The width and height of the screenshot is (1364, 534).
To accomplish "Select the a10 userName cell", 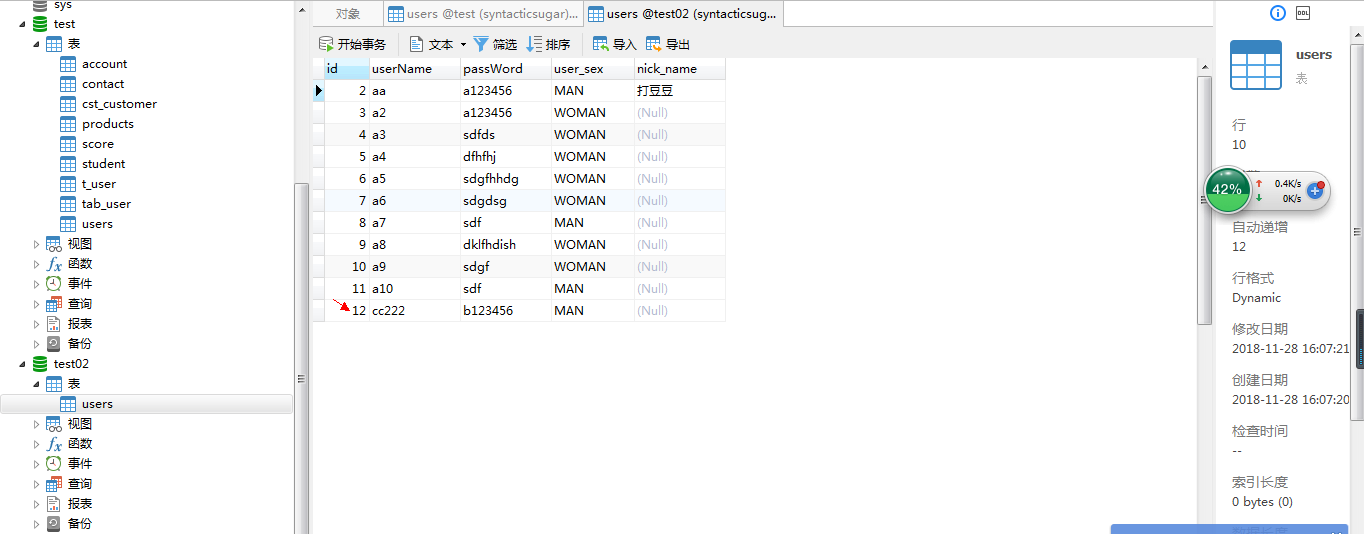I will (x=414, y=289).
